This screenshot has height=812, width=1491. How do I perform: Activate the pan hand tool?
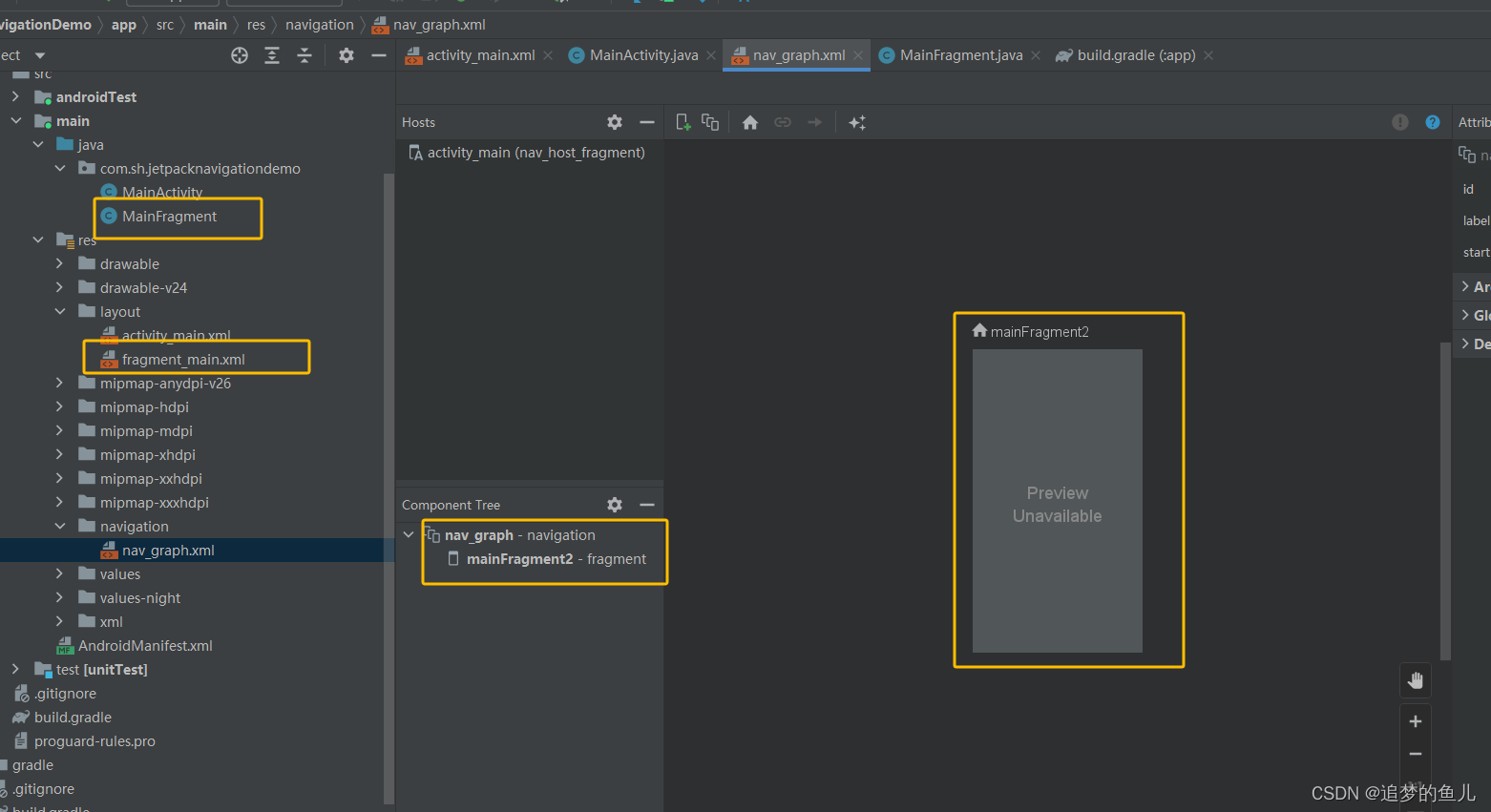(x=1416, y=680)
